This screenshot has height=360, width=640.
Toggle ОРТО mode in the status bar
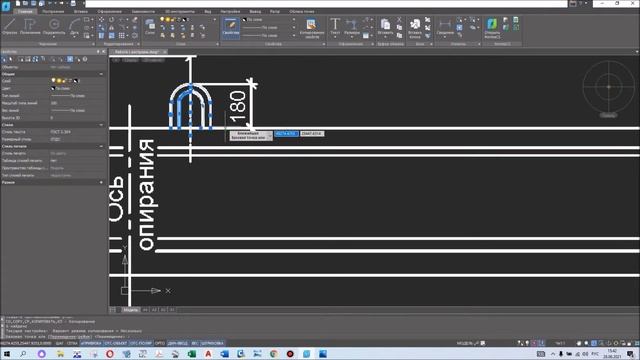pos(160,343)
